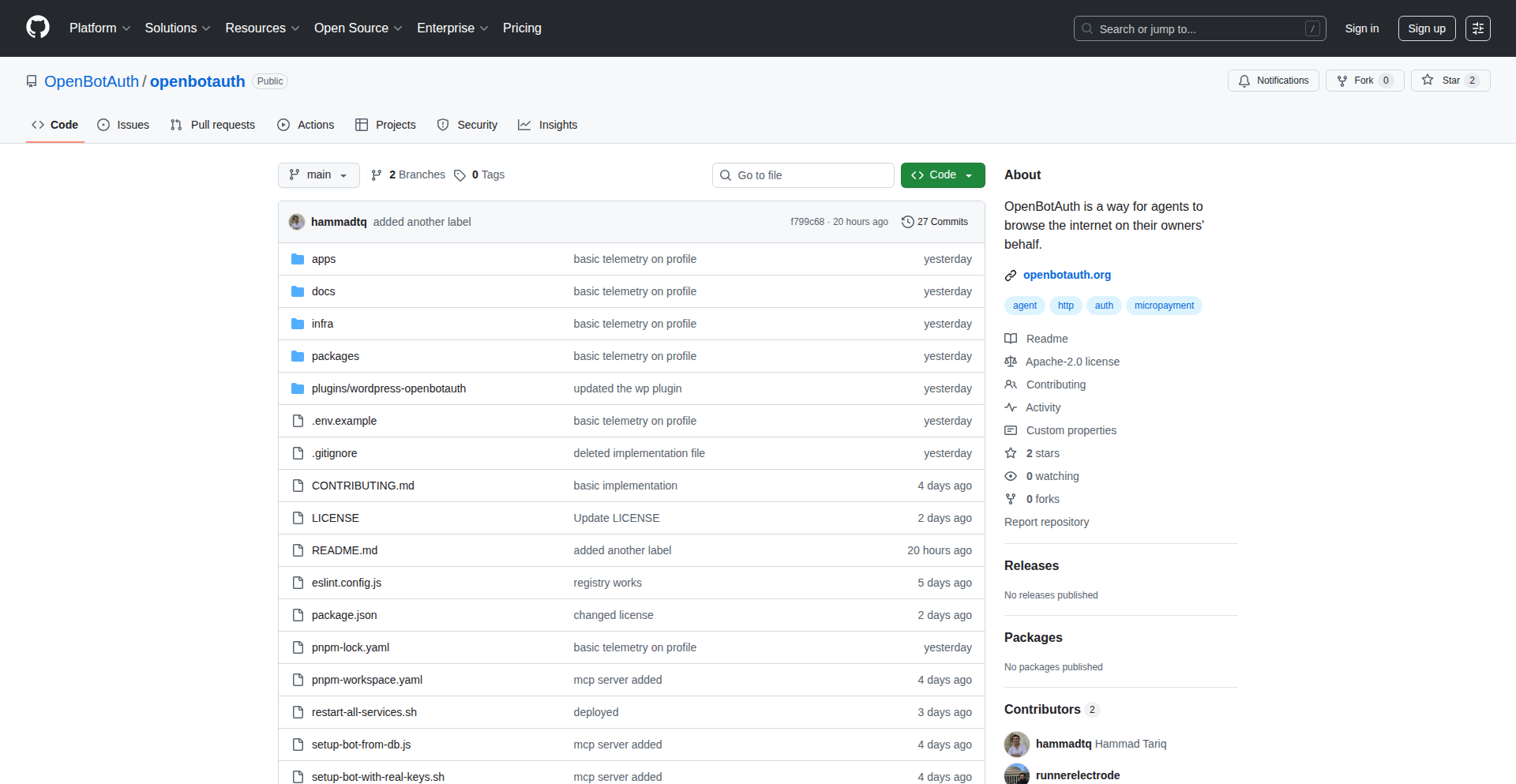Image resolution: width=1516 pixels, height=784 pixels.
Task: Click the README.md file icon
Action: 298,550
